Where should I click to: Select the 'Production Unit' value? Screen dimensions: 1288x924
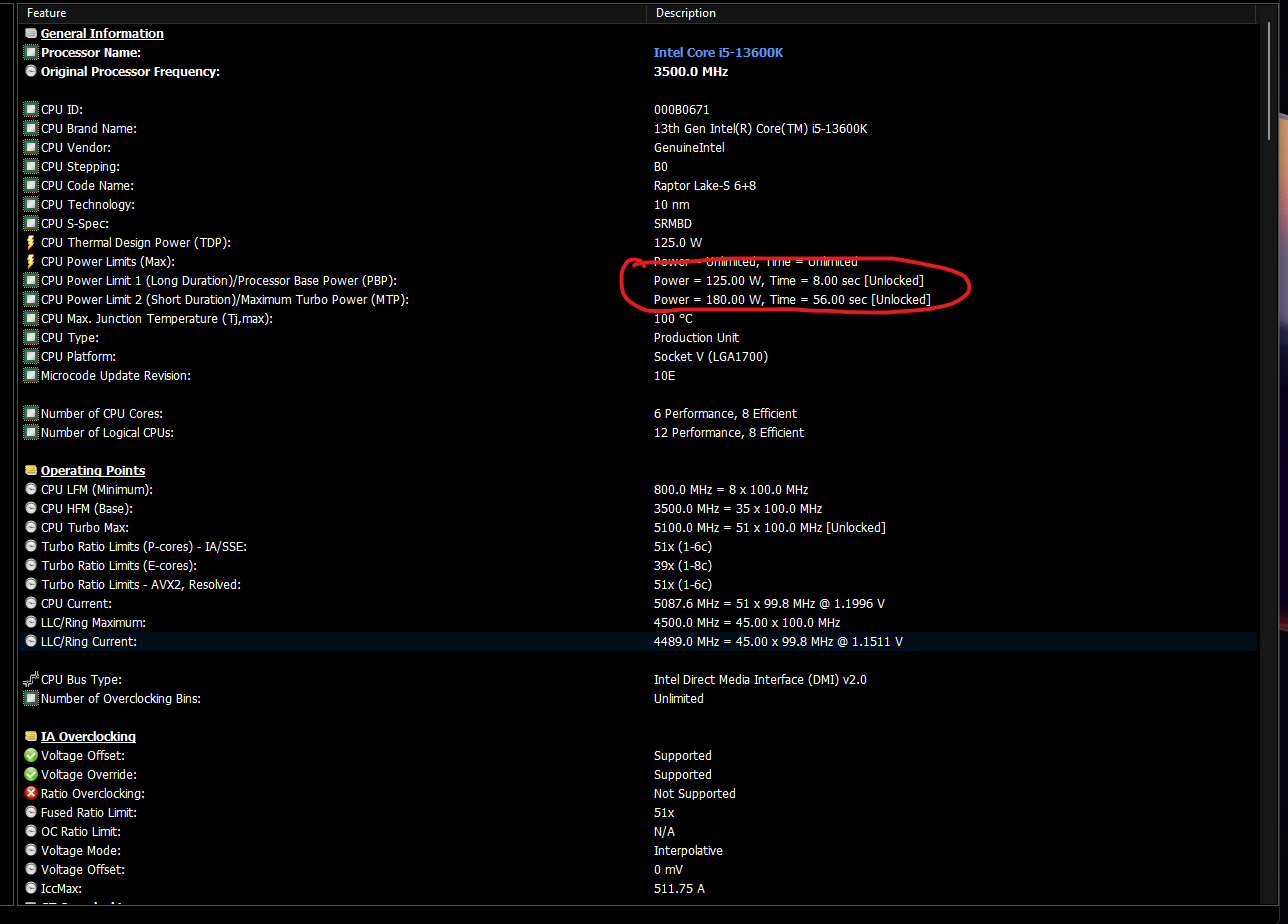697,338
